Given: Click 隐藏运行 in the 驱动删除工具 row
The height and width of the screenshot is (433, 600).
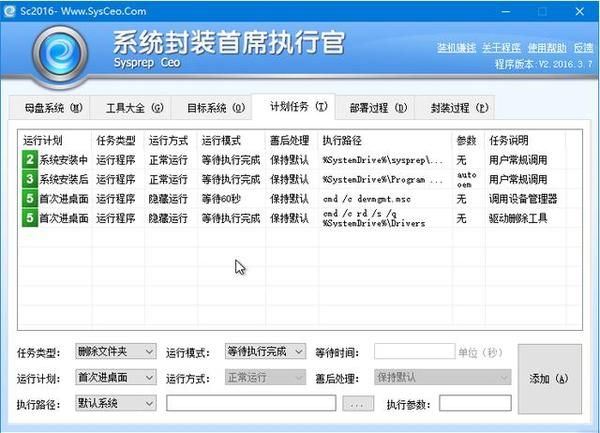Looking at the screenshot, I should click(x=168, y=218).
